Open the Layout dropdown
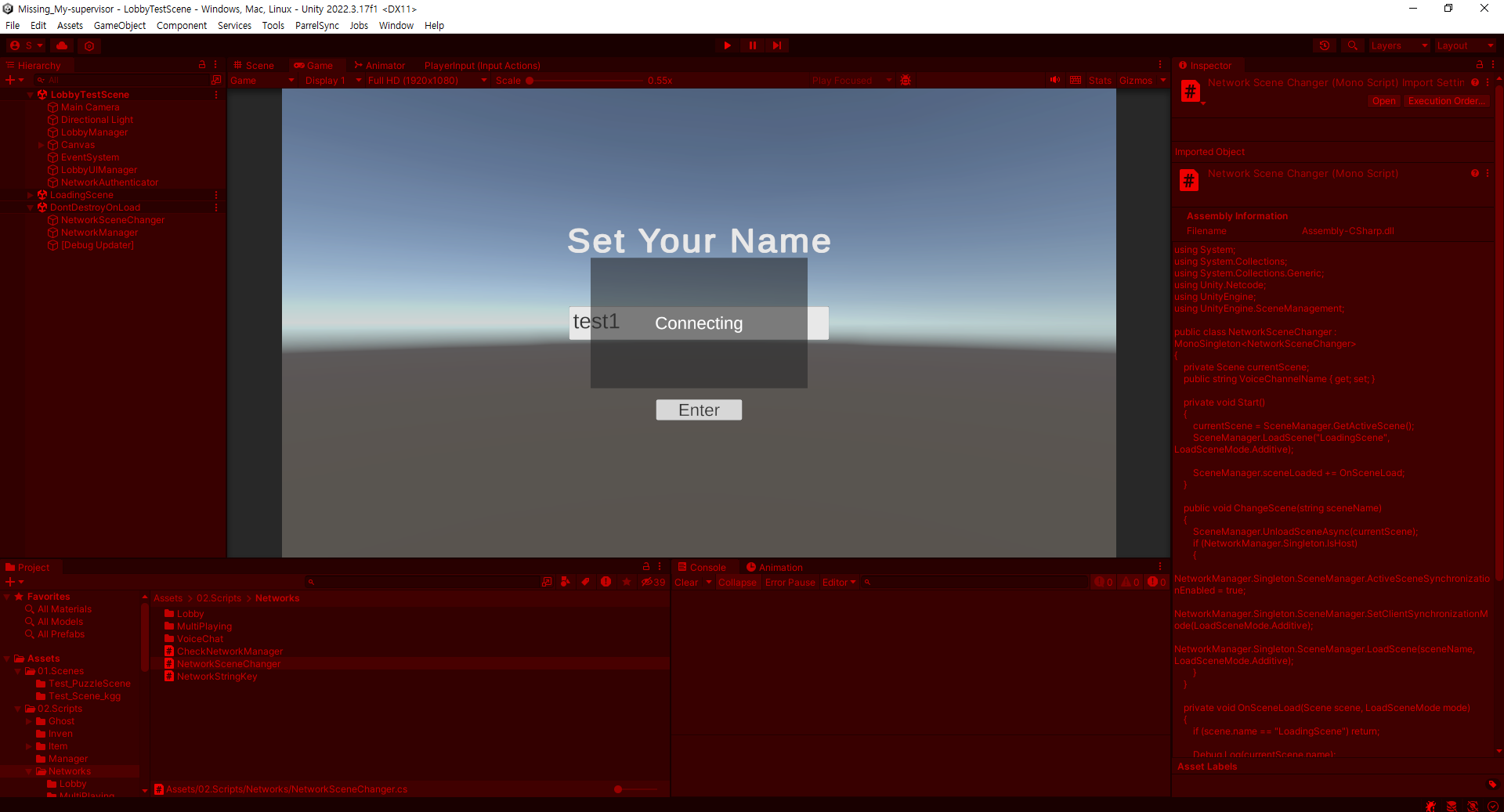 tap(1465, 45)
